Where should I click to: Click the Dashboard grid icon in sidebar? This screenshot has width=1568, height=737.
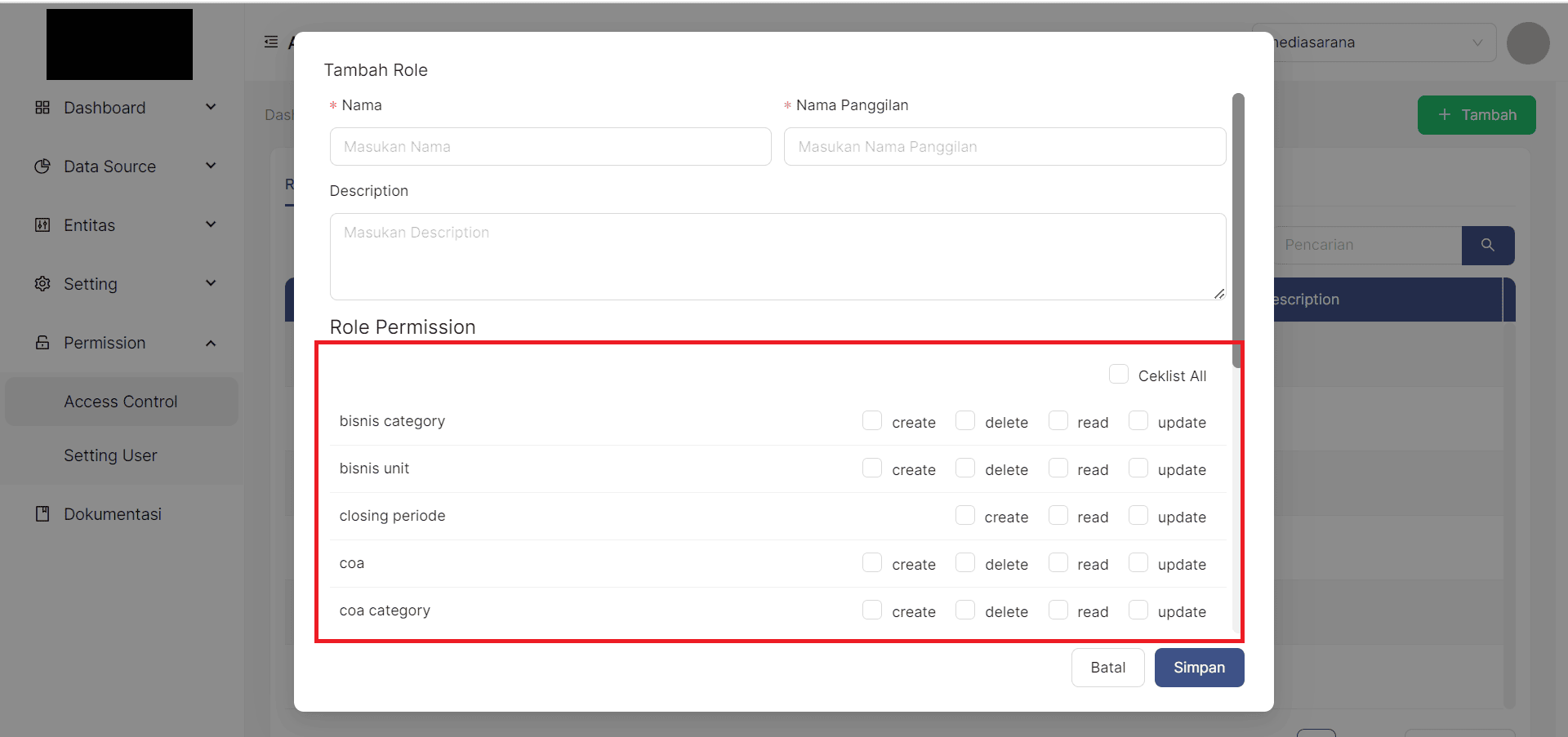pos(42,108)
